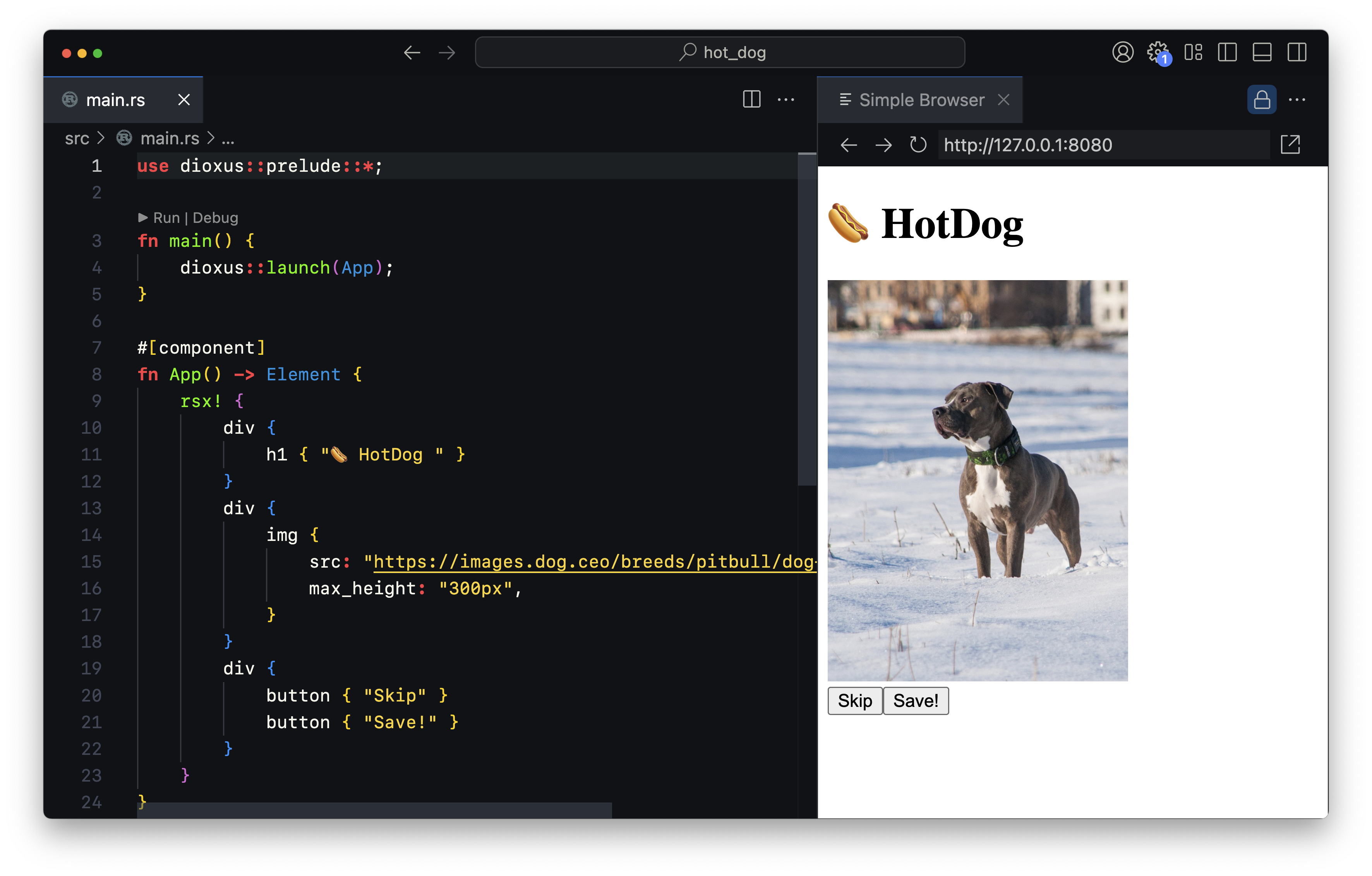Toggle the Secondary Side Bar
The width and height of the screenshot is (1372, 876).
click(x=1297, y=52)
